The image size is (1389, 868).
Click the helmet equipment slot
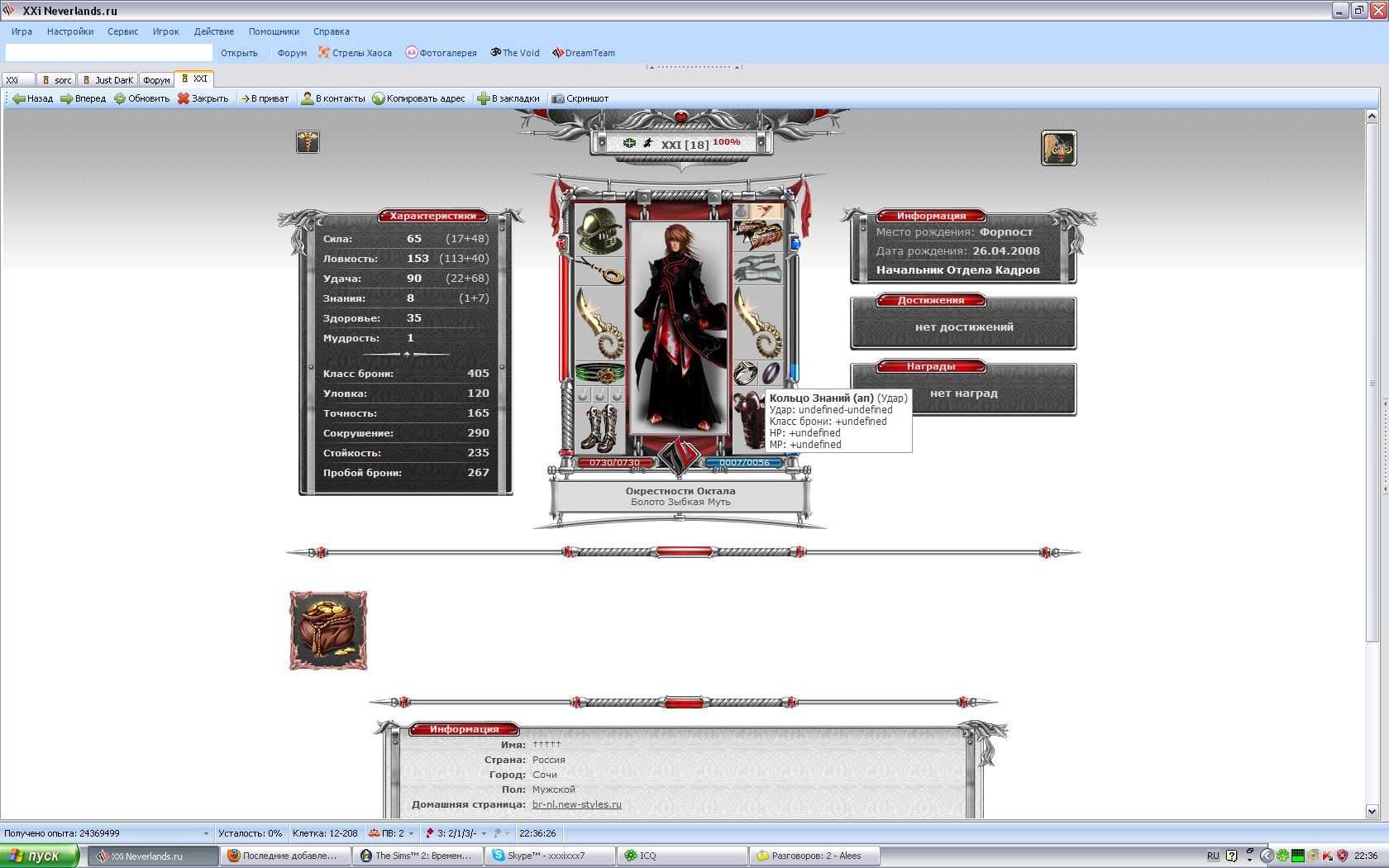(x=599, y=230)
